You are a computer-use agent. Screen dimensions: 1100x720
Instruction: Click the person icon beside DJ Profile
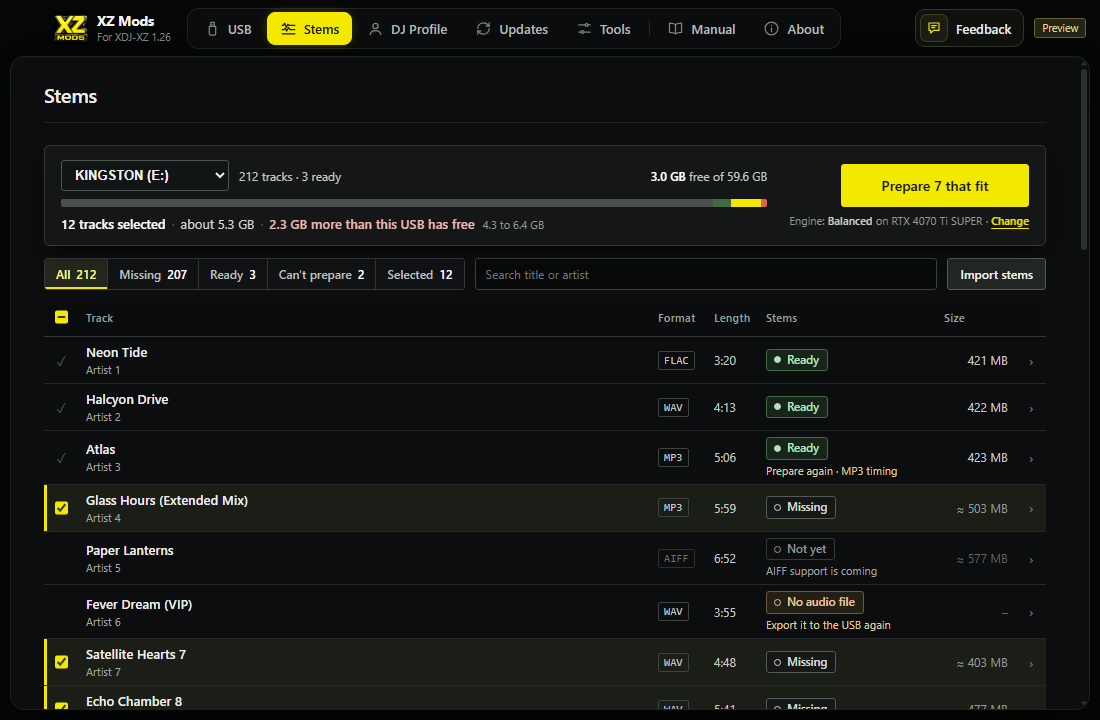[x=375, y=29]
